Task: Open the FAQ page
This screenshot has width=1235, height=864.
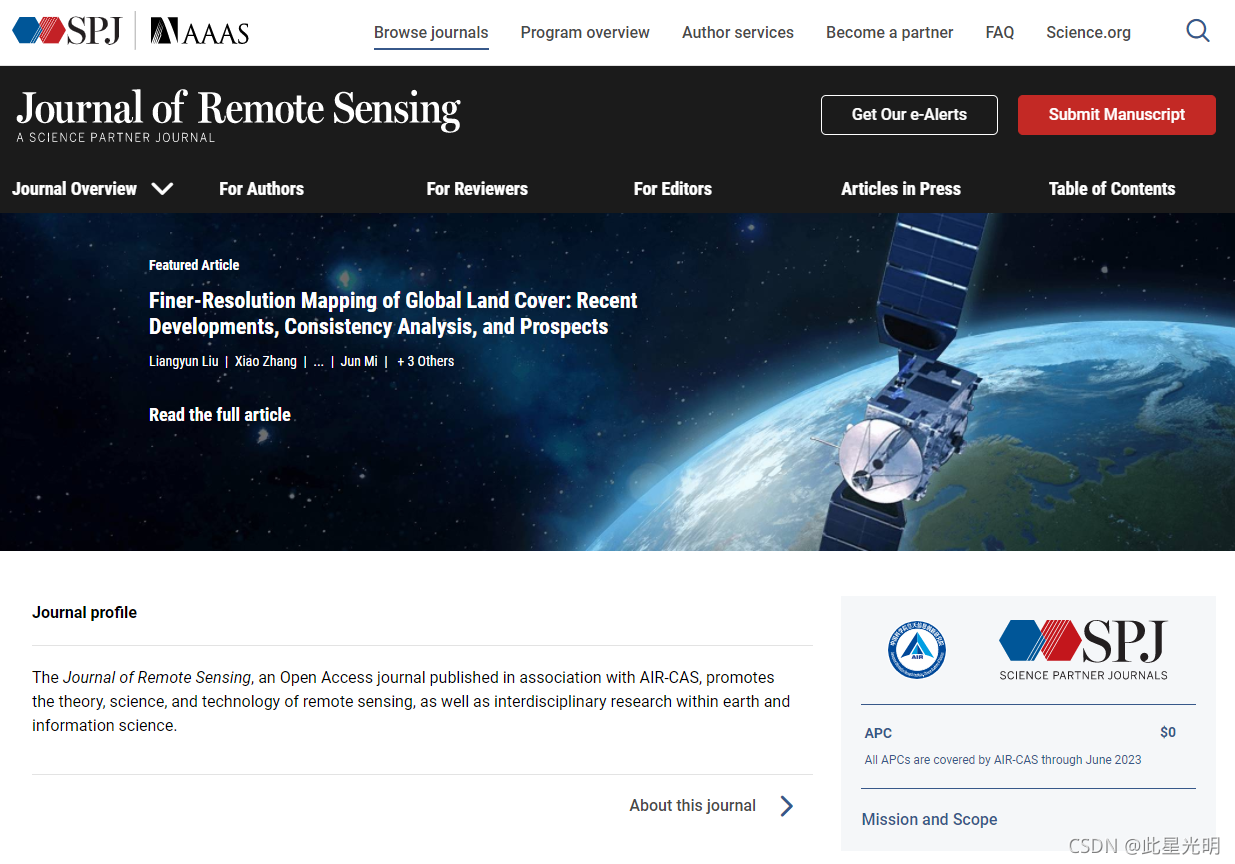Action: [x=1000, y=32]
